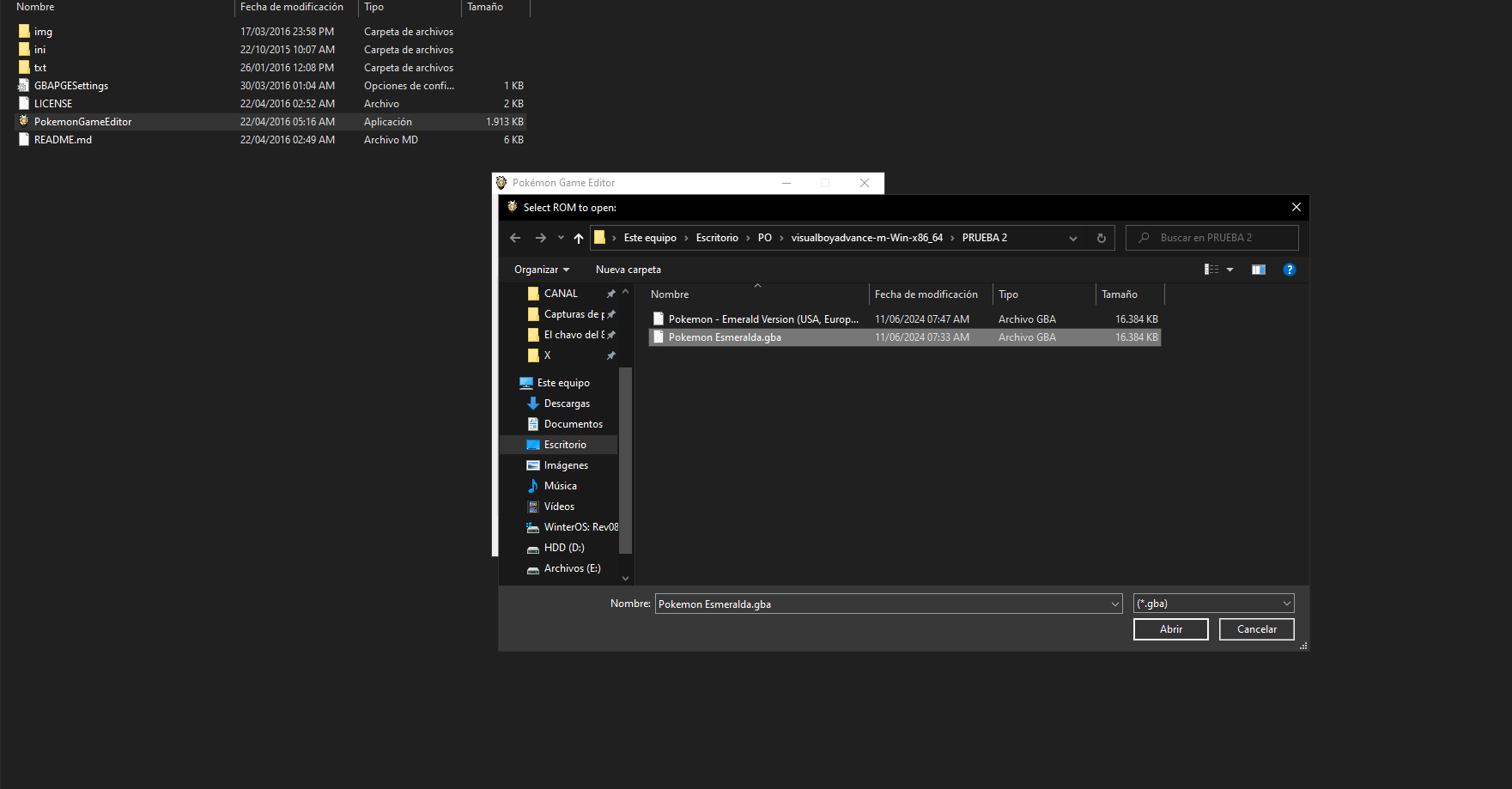The image size is (1512, 789).
Task: Sort files by the Tamaño column header
Action: [1120, 294]
